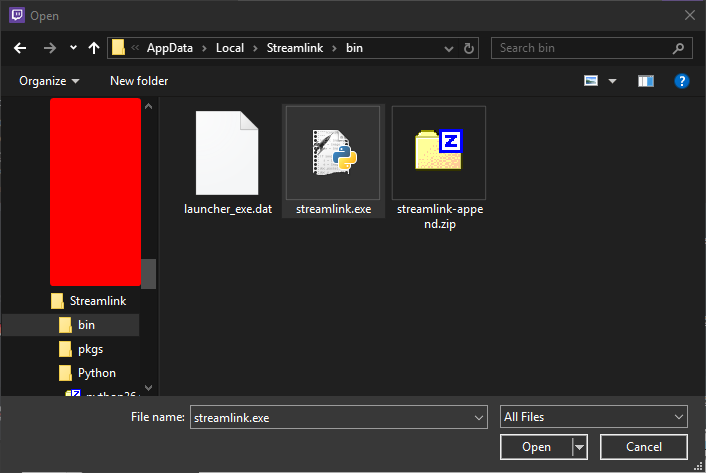Click the Streamlink tree folder icon
This screenshot has width=706, height=473.
pos(57,301)
